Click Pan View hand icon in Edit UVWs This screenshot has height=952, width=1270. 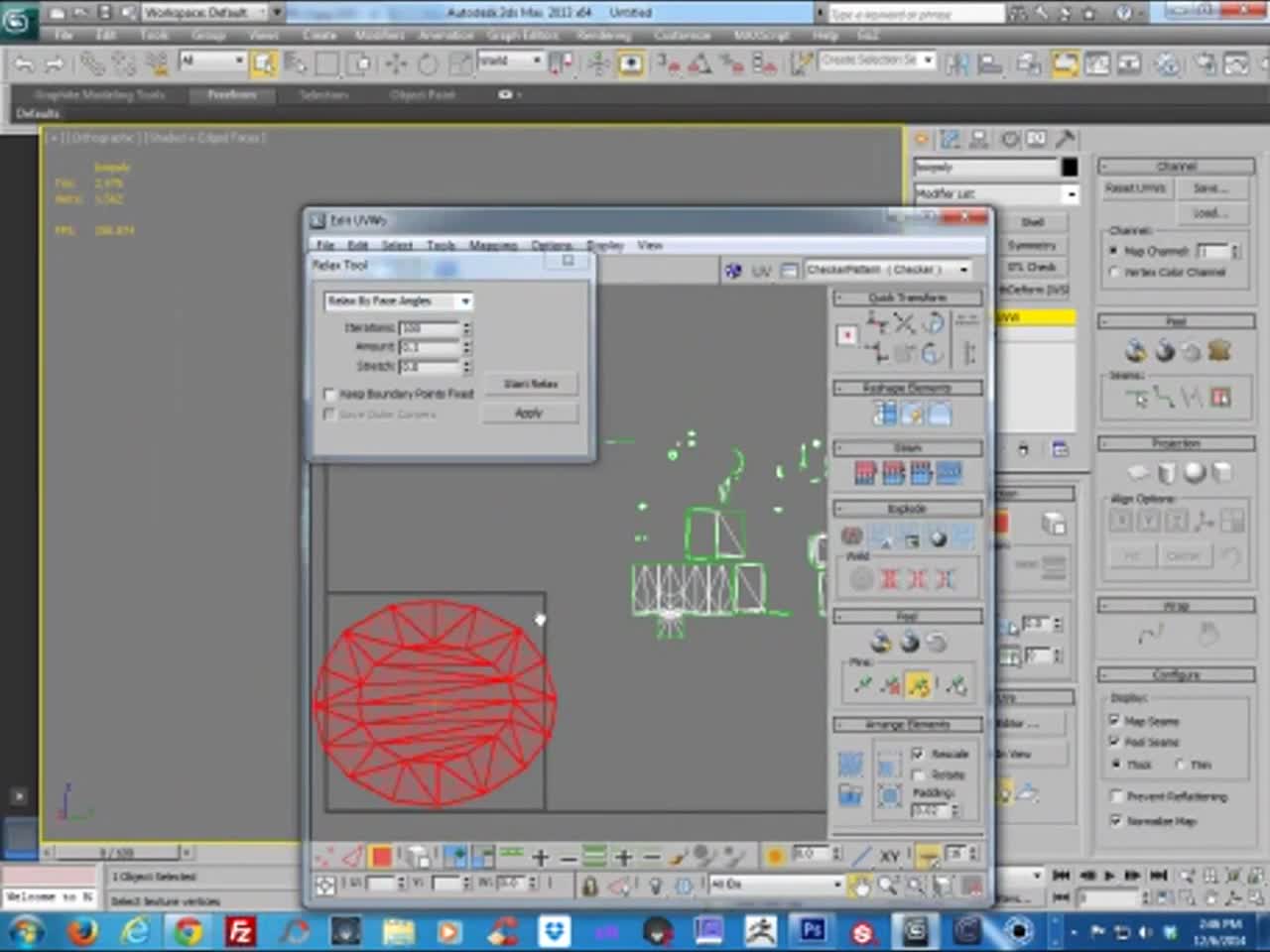(x=859, y=885)
